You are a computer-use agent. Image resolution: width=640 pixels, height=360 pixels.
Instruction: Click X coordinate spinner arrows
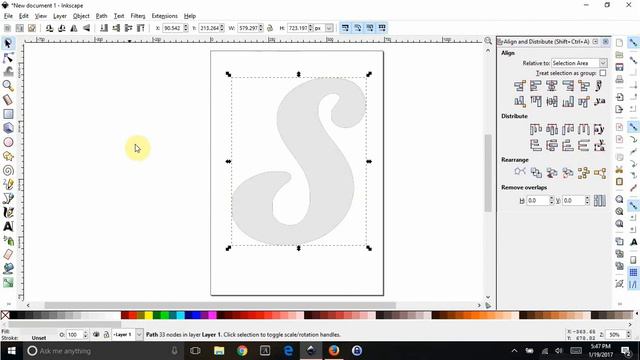(x=186, y=28)
